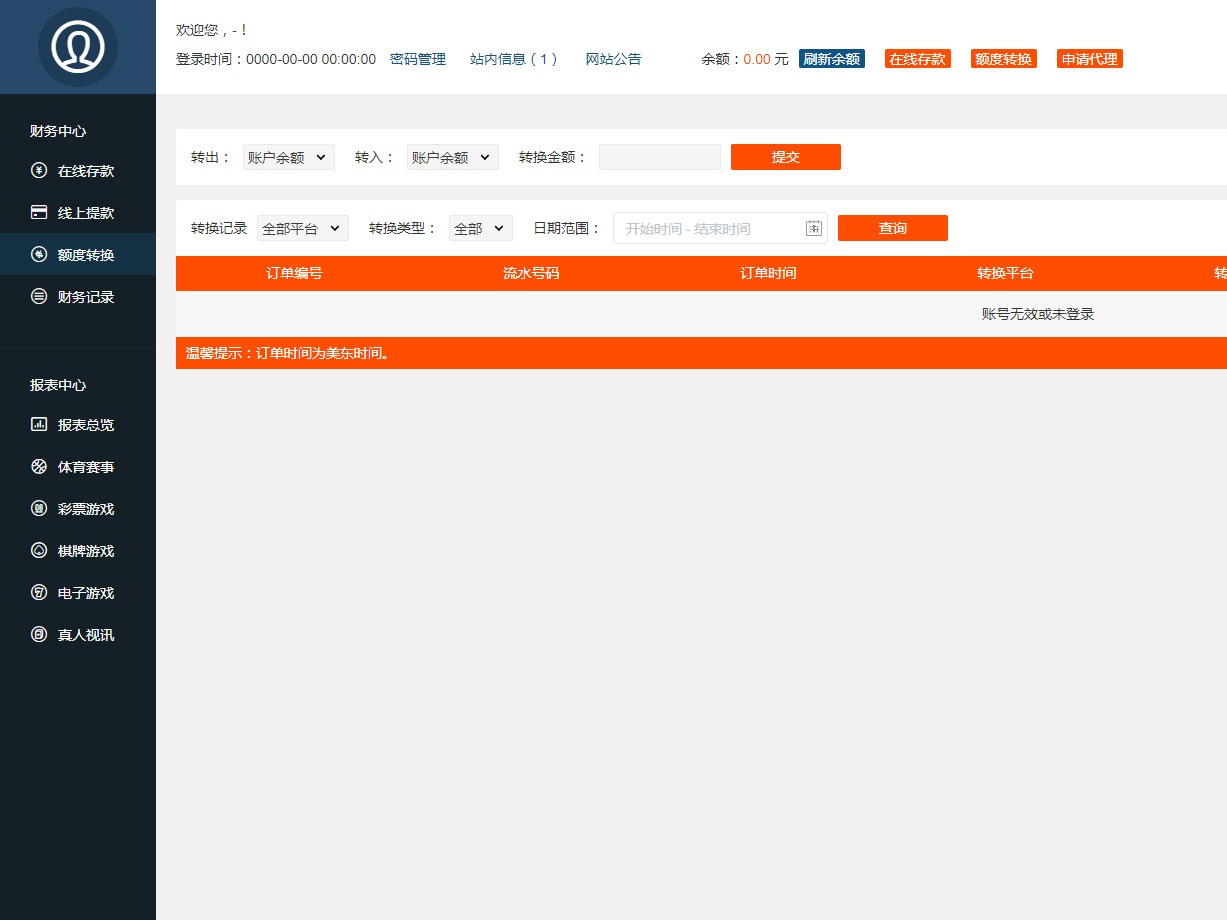Open the 真人视讯 live video icon
The image size is (1227, 920).
click(37, 634)
